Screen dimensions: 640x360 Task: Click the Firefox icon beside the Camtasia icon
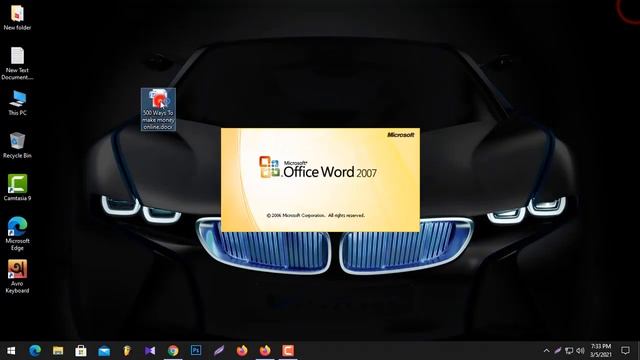click(265, 351)
